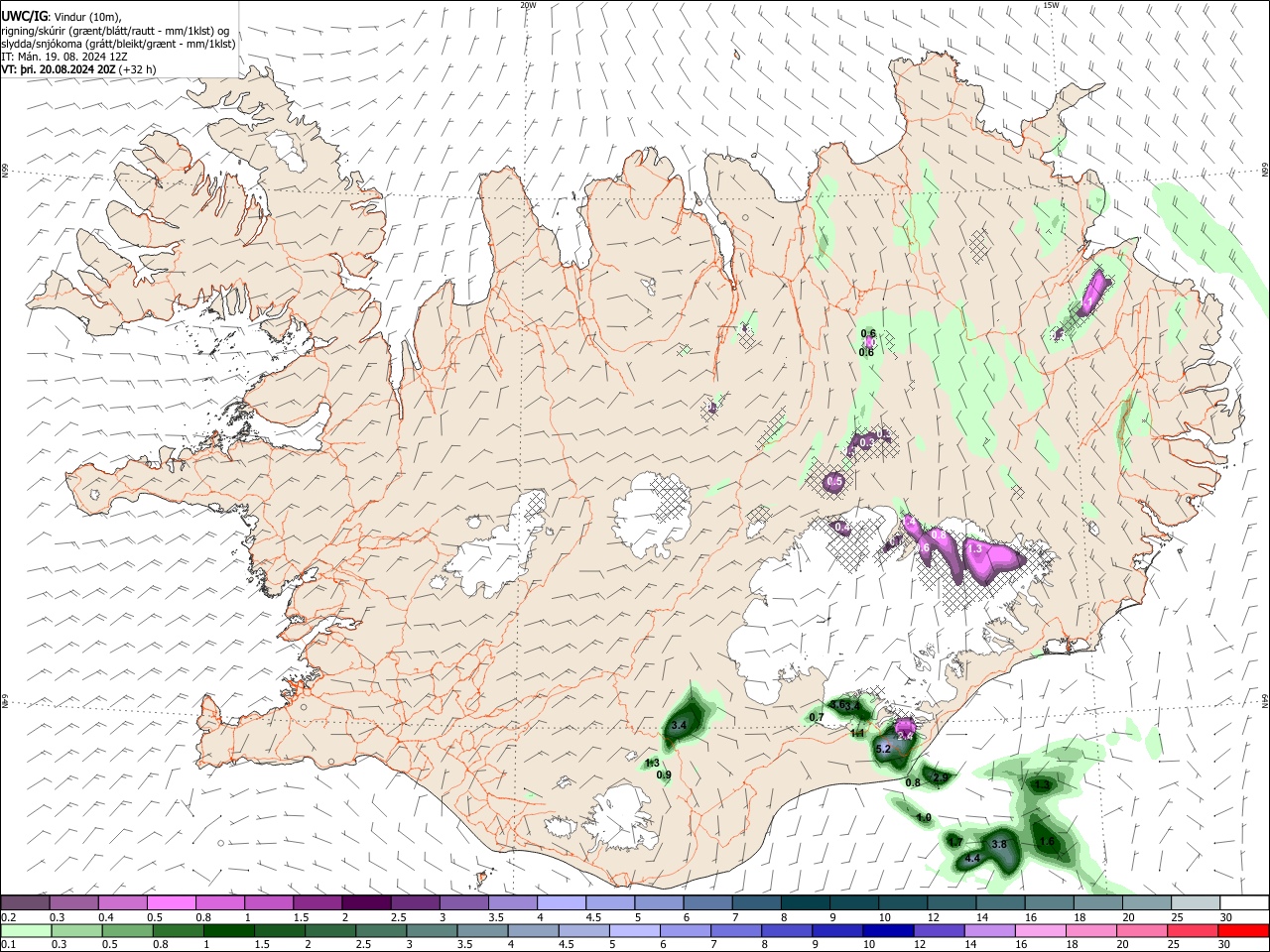
Task: Click the 1.6 rainfall value offshore
Action: tap(1047, 842)
